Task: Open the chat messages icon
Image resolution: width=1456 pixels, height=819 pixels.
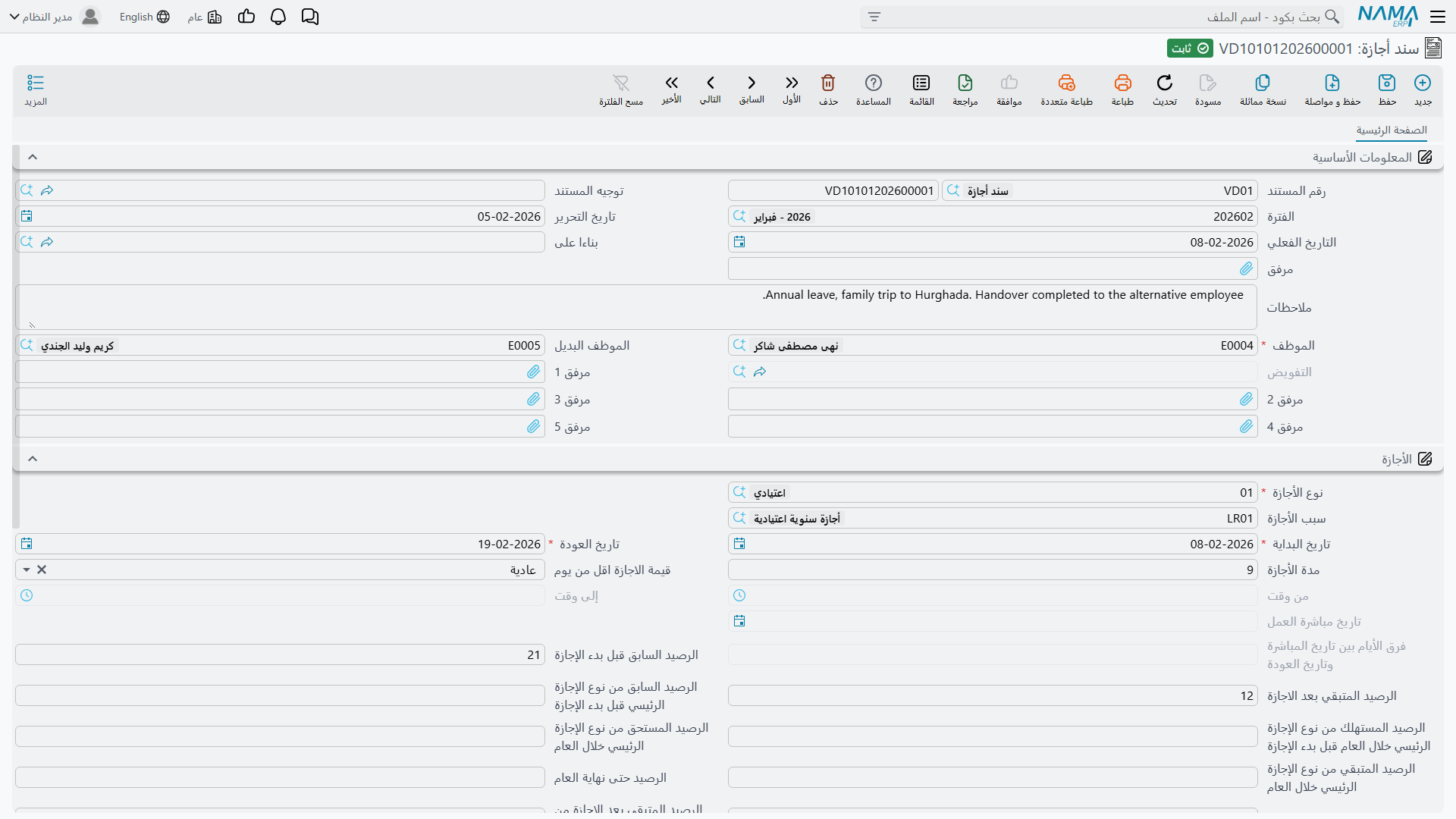Action: pyautogui.click(x=310, y=17)
